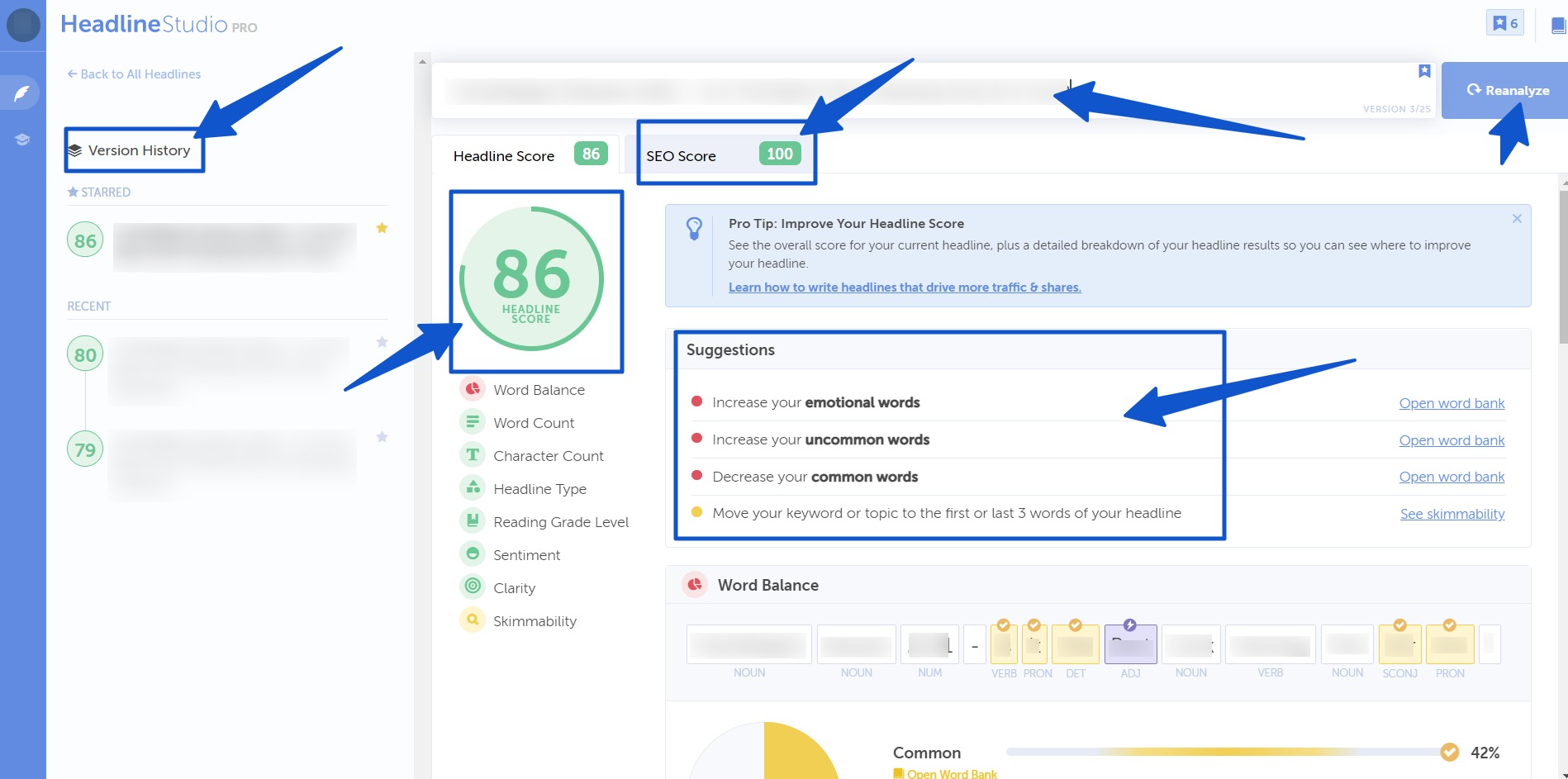
Task: Click the 86 headline score circle
Action: pos(531,278)
